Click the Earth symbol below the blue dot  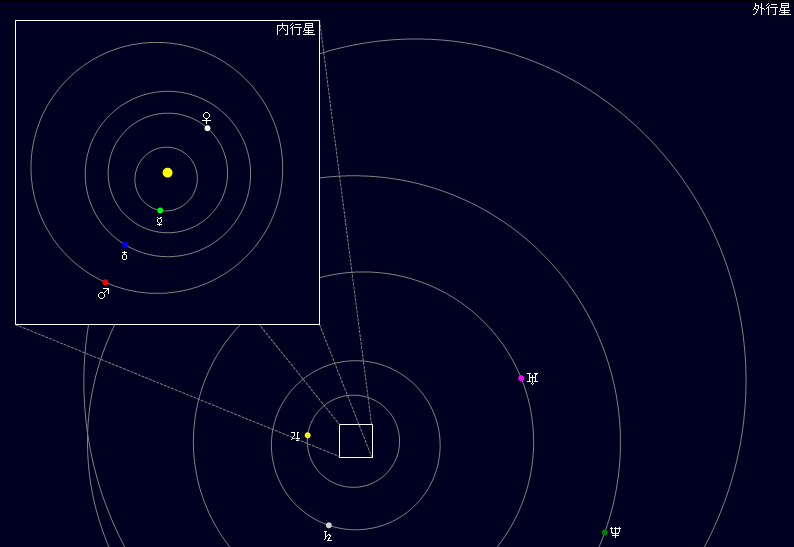(x=125, y=256)
